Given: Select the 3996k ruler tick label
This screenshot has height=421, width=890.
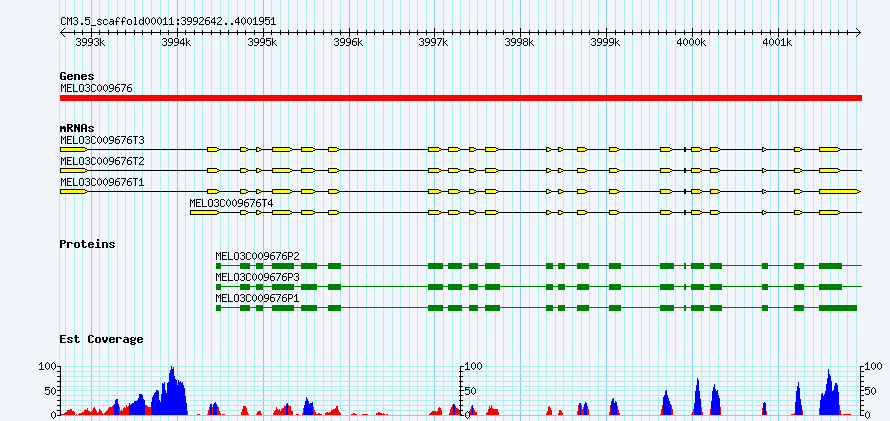Looking at the screenshot, I should pos(349,43).
